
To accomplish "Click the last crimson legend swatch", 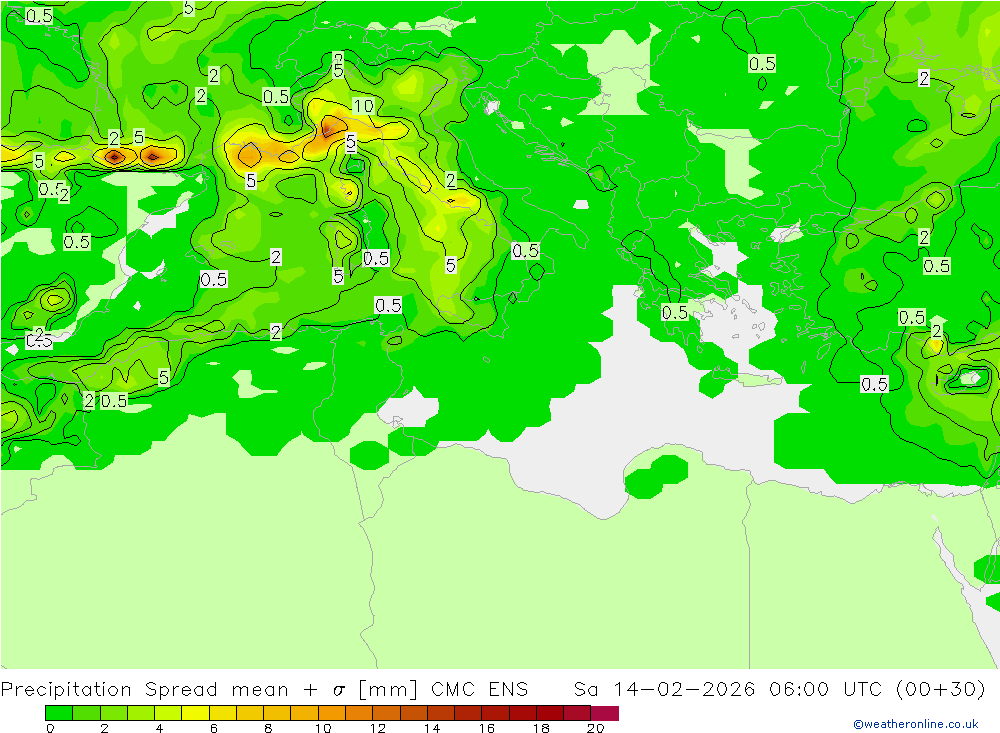I will point(605,713).
